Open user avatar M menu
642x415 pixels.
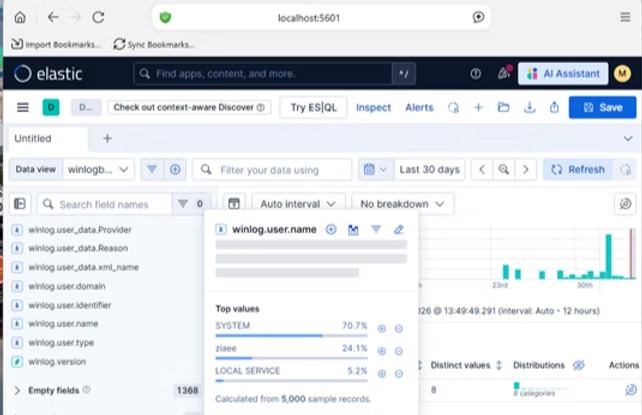click(622, 74)
